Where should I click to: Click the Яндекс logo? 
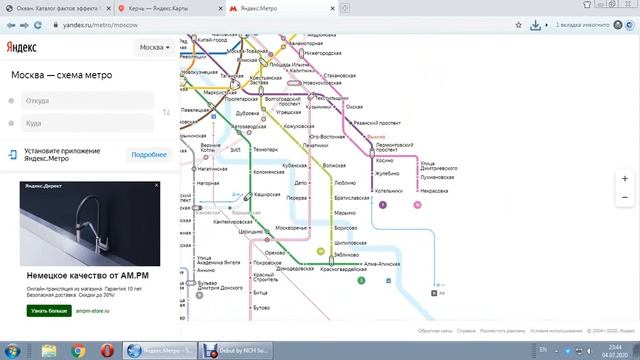[22, 47]
